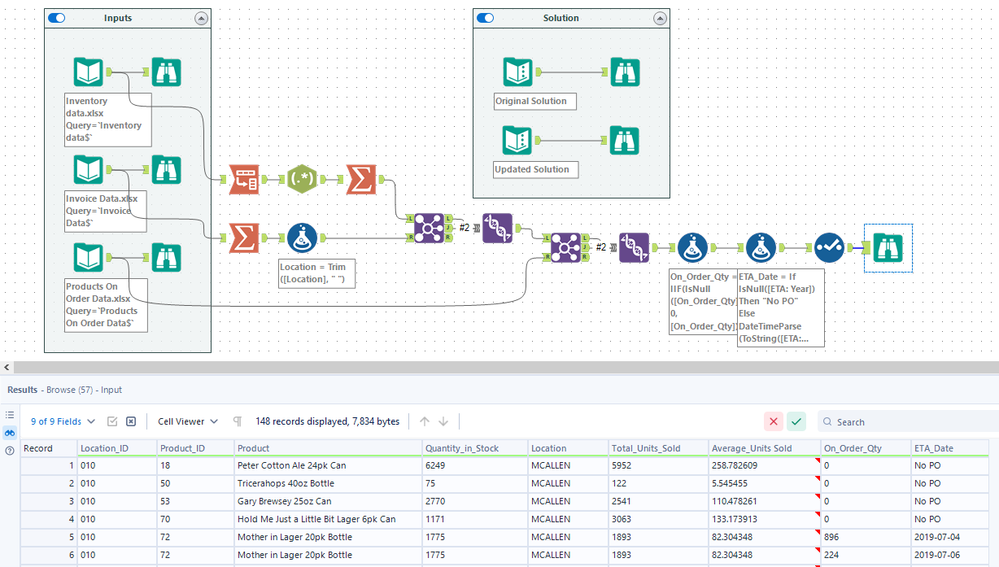The height and width of the screenshot is (567, 999).
Task: Click the '258.782609' average units cell
Action: click(765, 466)
